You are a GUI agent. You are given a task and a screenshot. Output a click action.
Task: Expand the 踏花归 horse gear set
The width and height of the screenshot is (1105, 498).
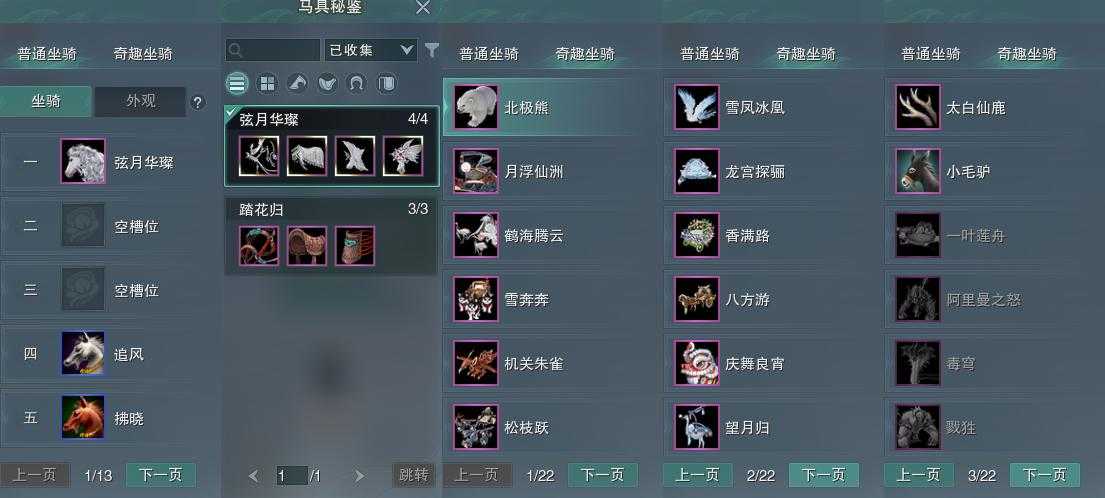click(332, 236)
